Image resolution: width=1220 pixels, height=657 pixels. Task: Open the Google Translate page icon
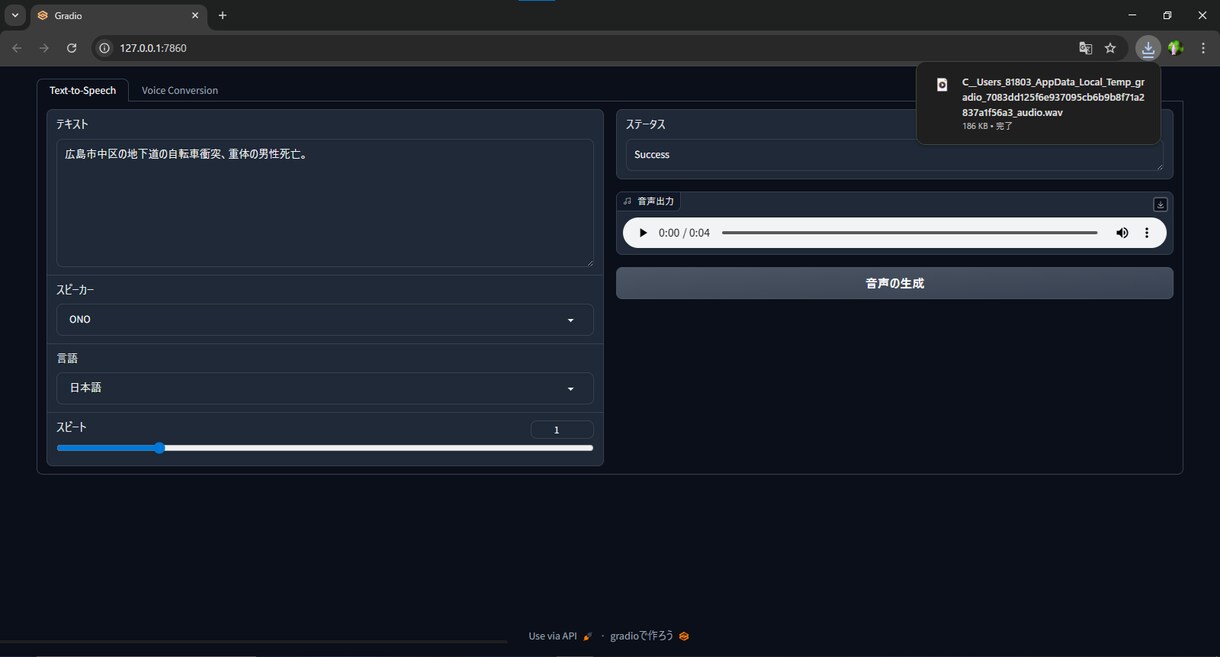(x=1085, y=48)
